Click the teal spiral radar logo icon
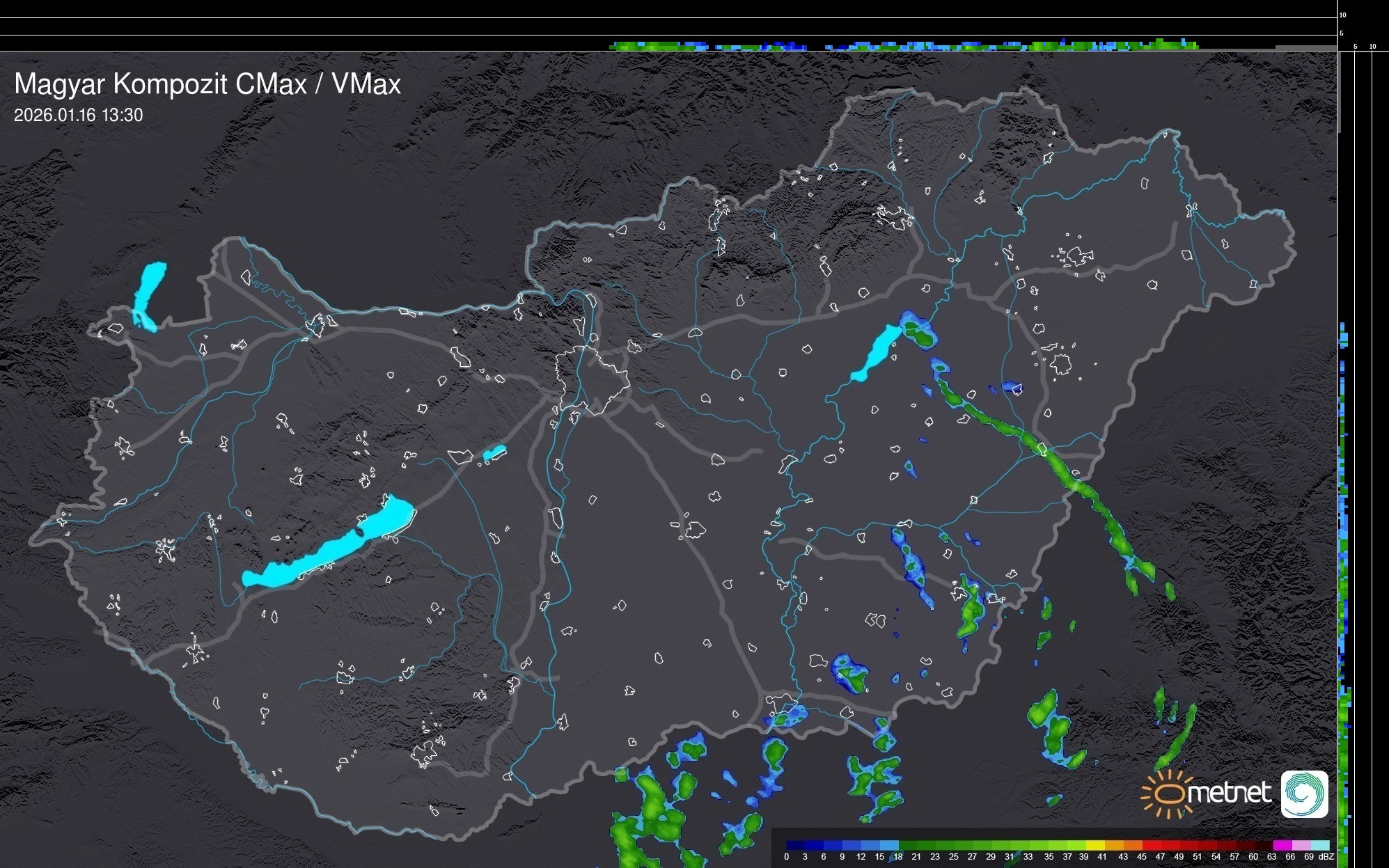 click(x=1304, y=794)
